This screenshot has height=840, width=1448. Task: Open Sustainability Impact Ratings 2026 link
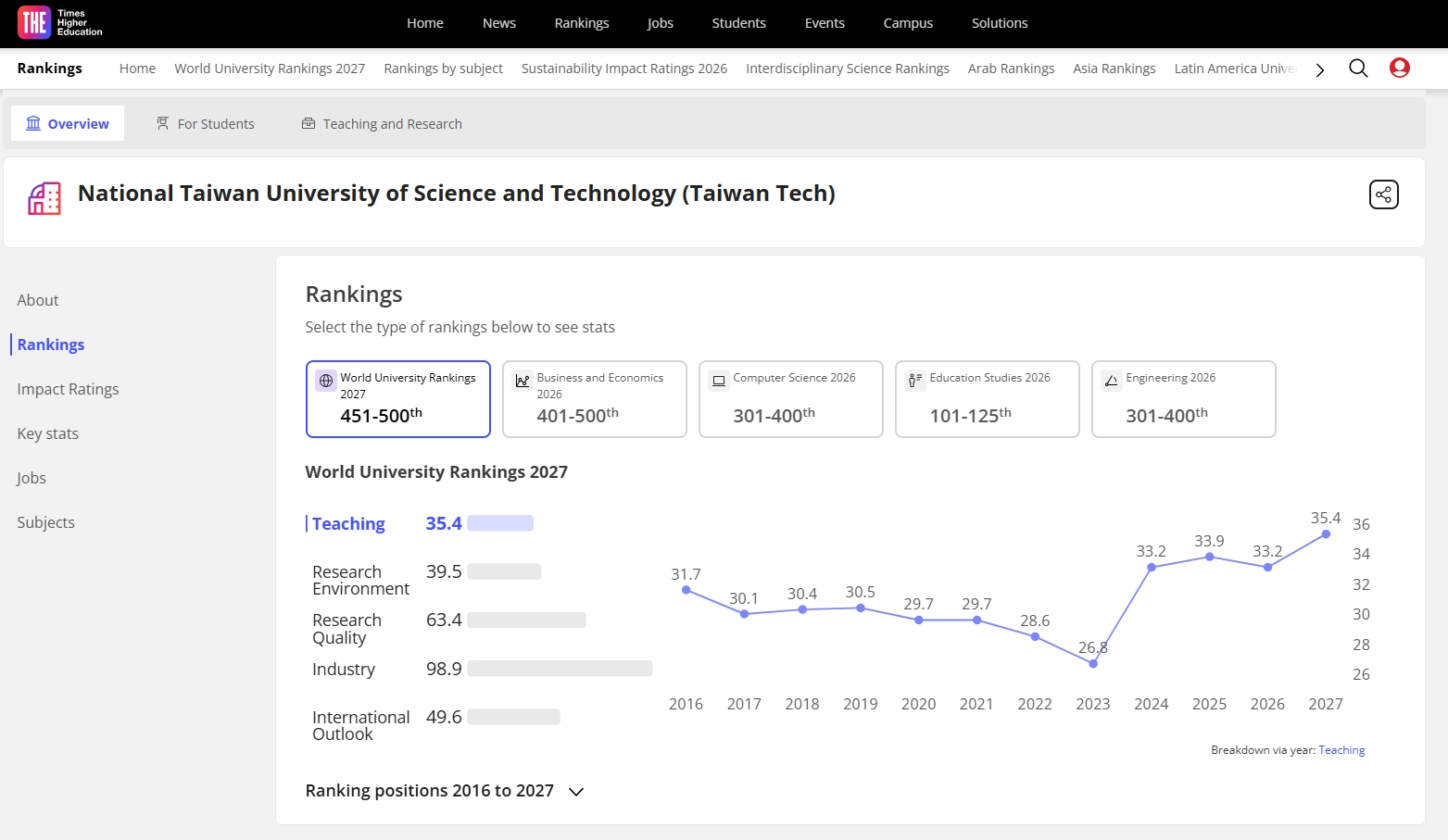[624, 69]
